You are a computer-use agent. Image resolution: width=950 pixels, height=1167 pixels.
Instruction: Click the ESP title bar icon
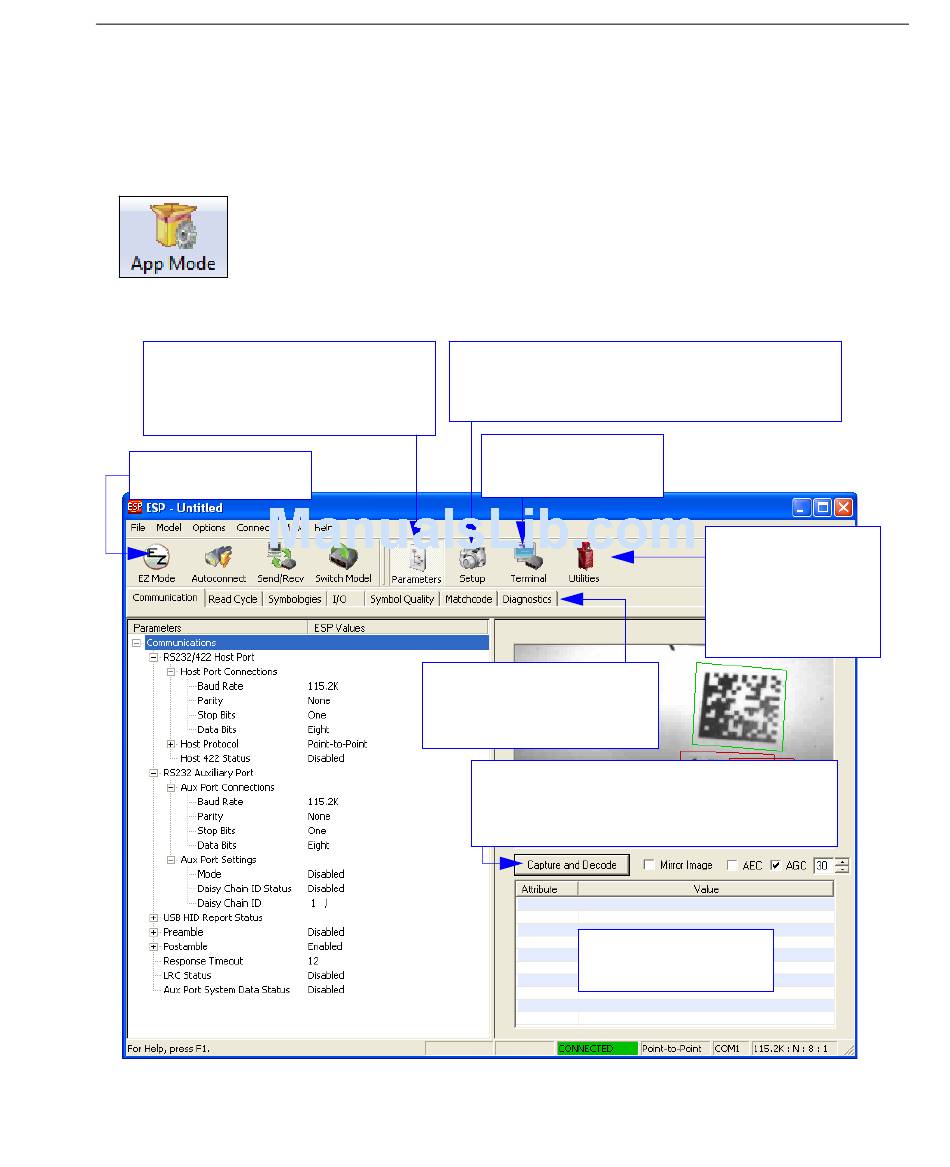tap(135, 507)
